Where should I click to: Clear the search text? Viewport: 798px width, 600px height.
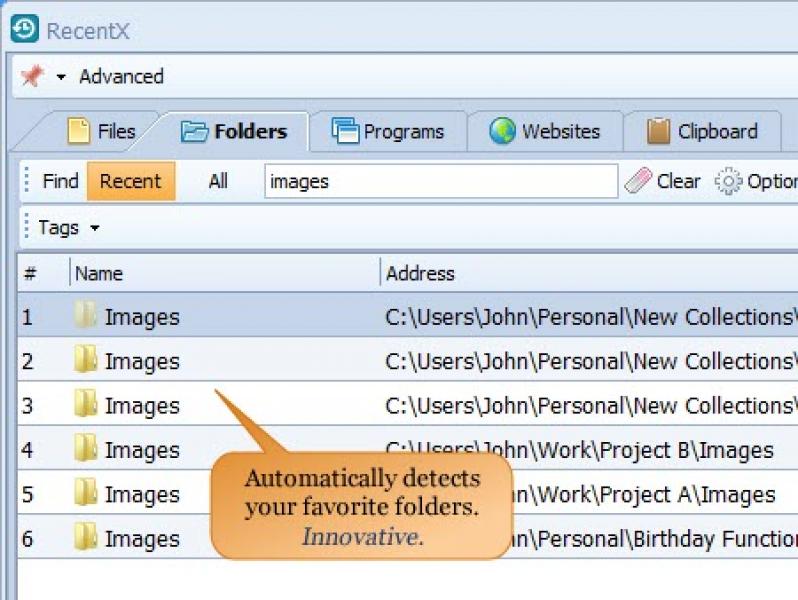click(x=663, y=181)
